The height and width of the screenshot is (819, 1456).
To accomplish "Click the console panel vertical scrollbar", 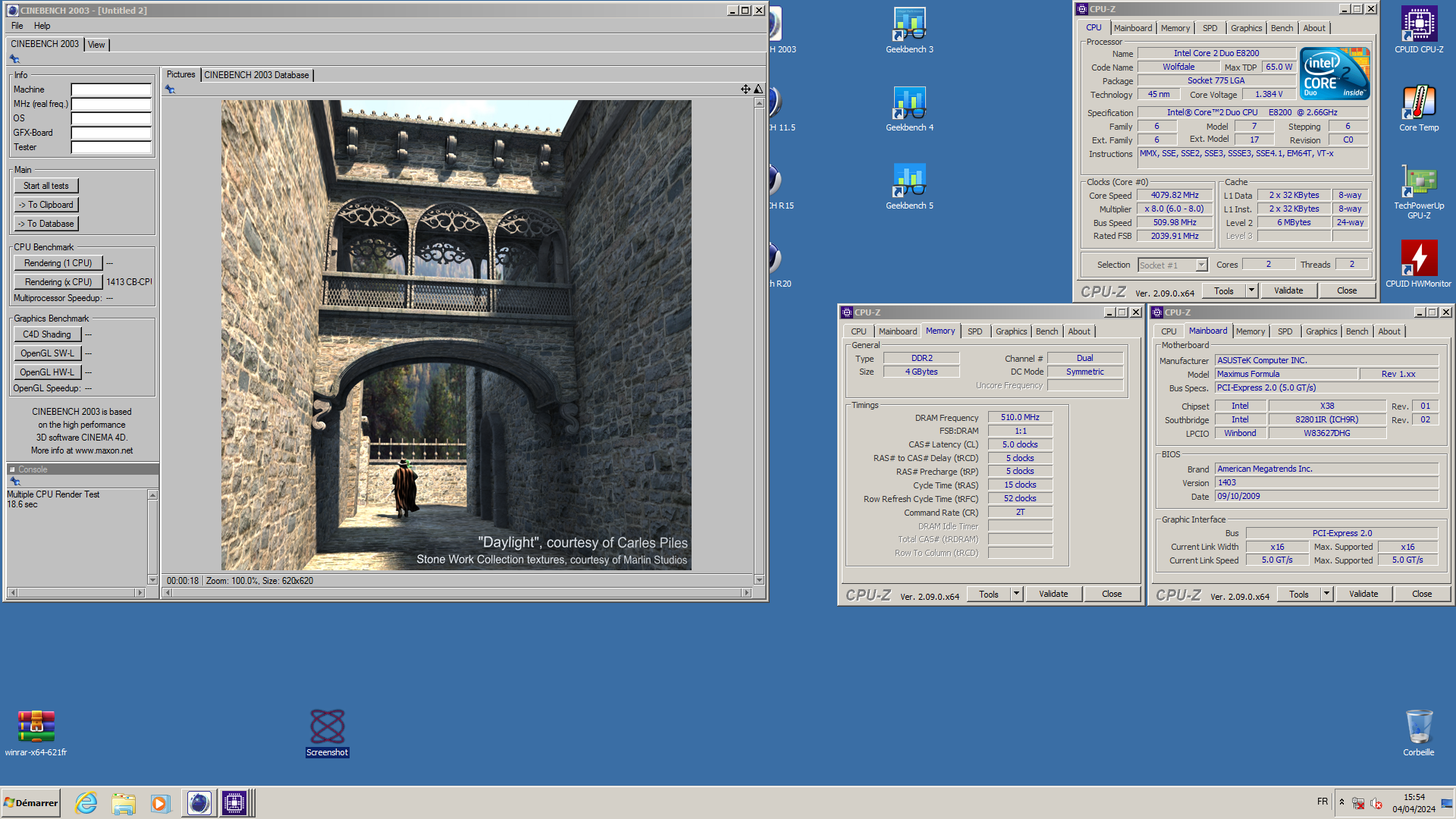I will click(x=152, y=538).
